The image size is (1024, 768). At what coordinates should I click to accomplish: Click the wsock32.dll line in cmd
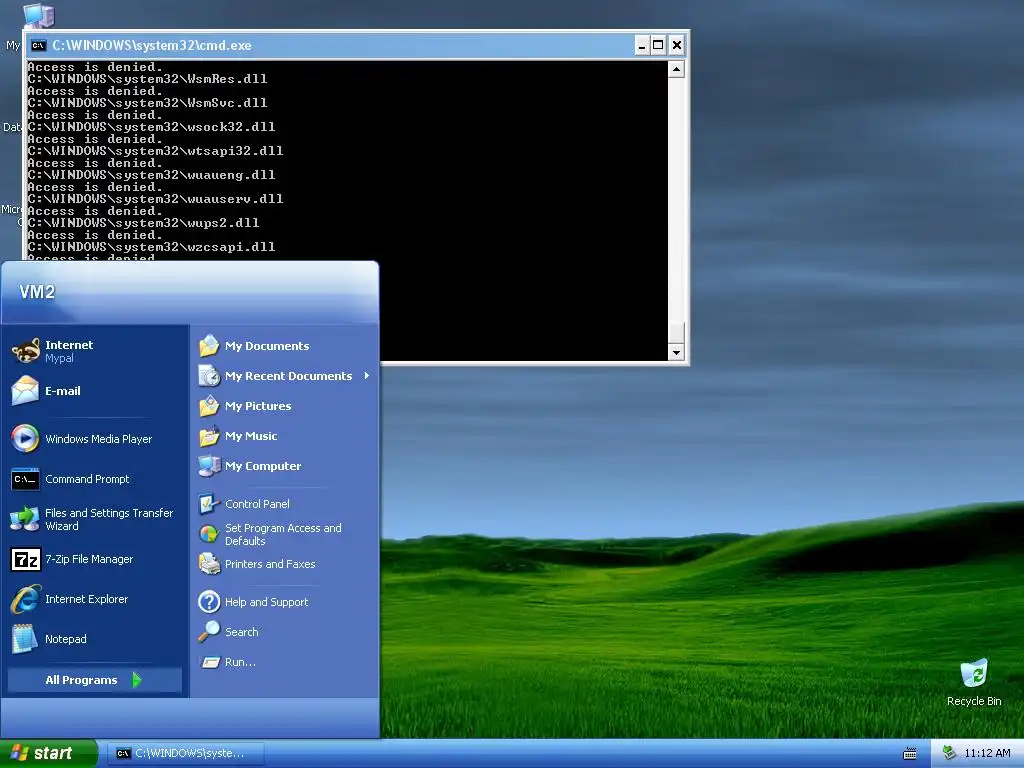point(151,127)
